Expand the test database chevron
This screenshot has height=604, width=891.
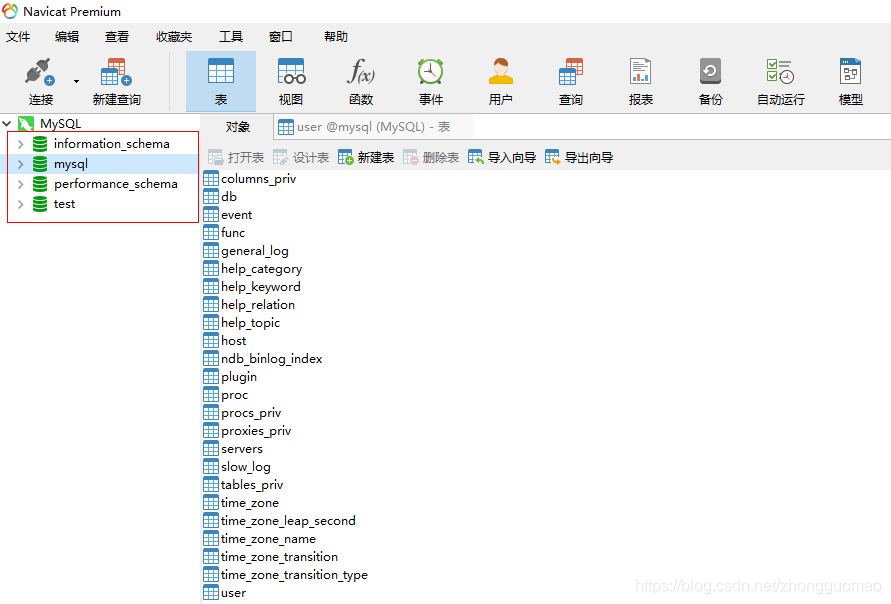click(20, 204)
